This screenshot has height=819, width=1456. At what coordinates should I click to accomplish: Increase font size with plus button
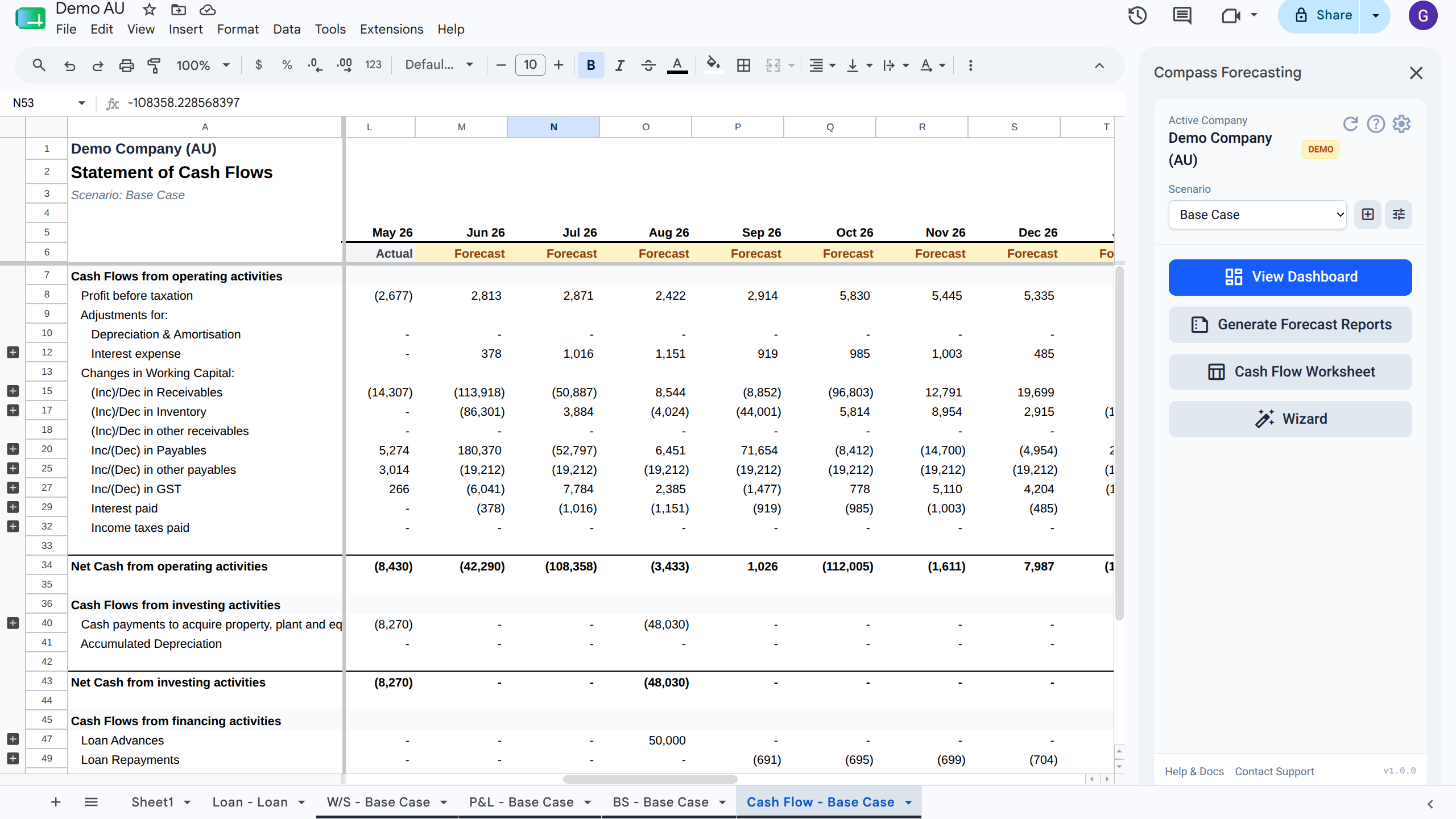(559, 65)
